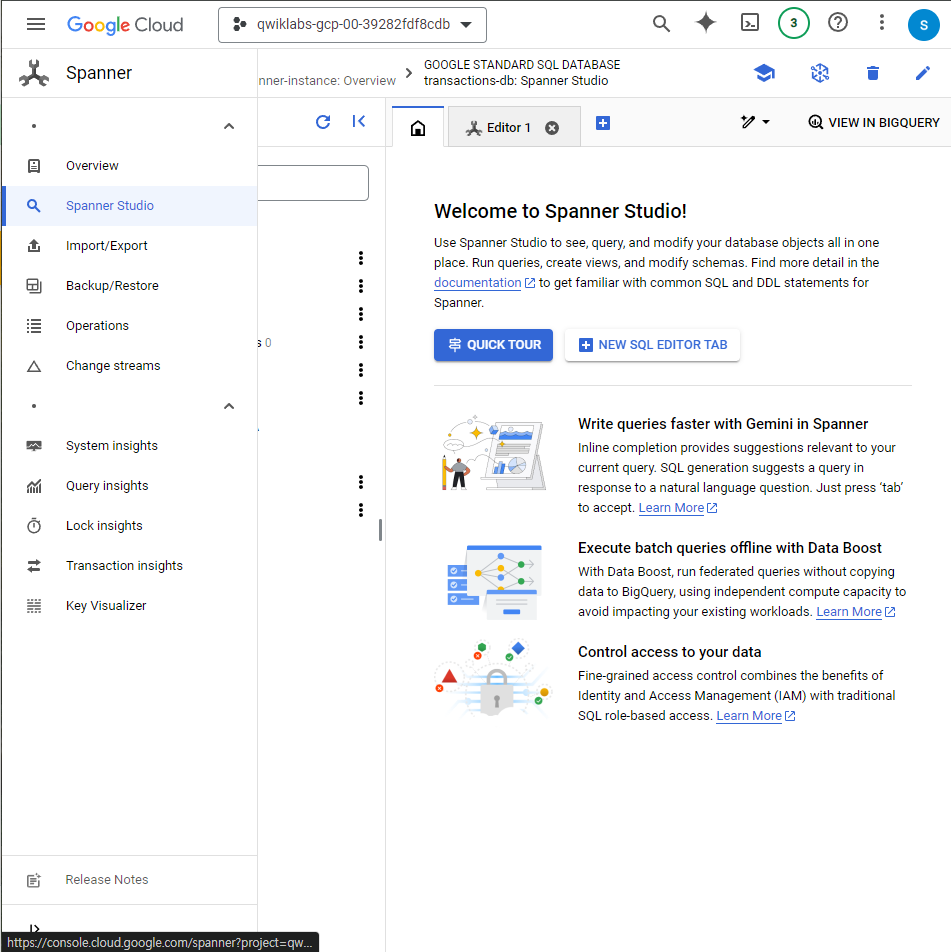
Task: Click the QUICK TOUR button
Action: pos(493,345)
